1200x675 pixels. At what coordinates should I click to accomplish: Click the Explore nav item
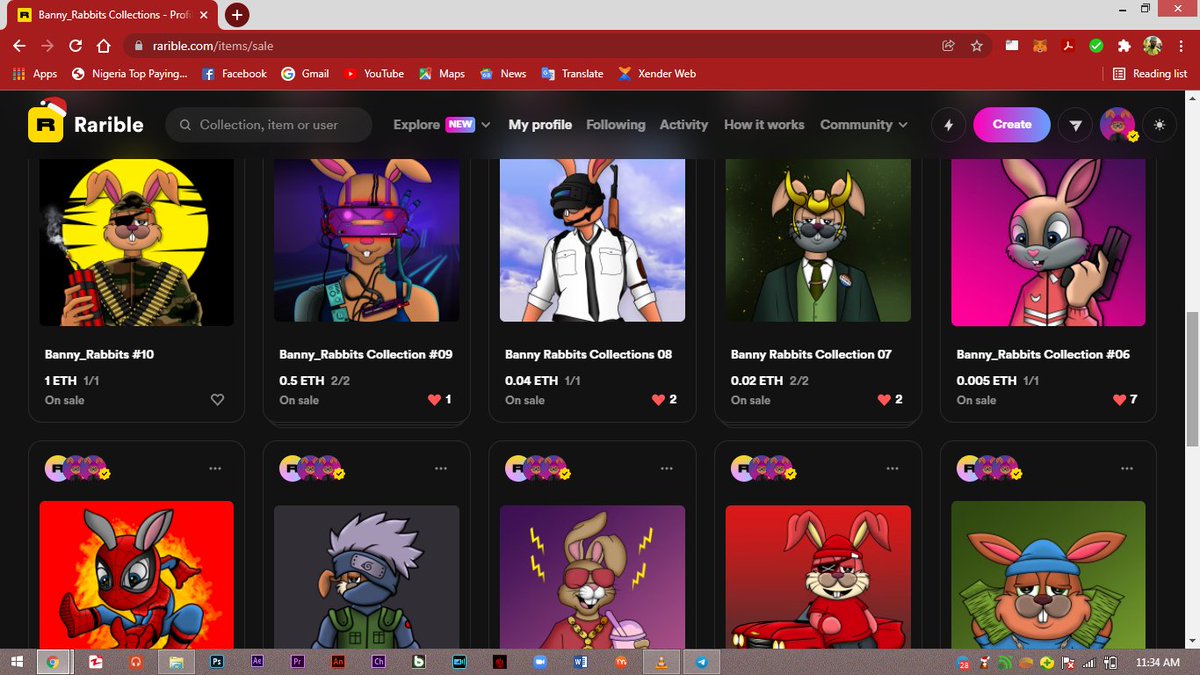point(416,125)
